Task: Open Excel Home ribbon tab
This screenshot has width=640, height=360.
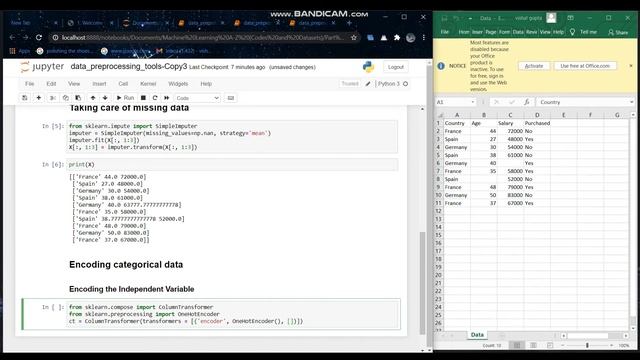Action: (464, 32)
